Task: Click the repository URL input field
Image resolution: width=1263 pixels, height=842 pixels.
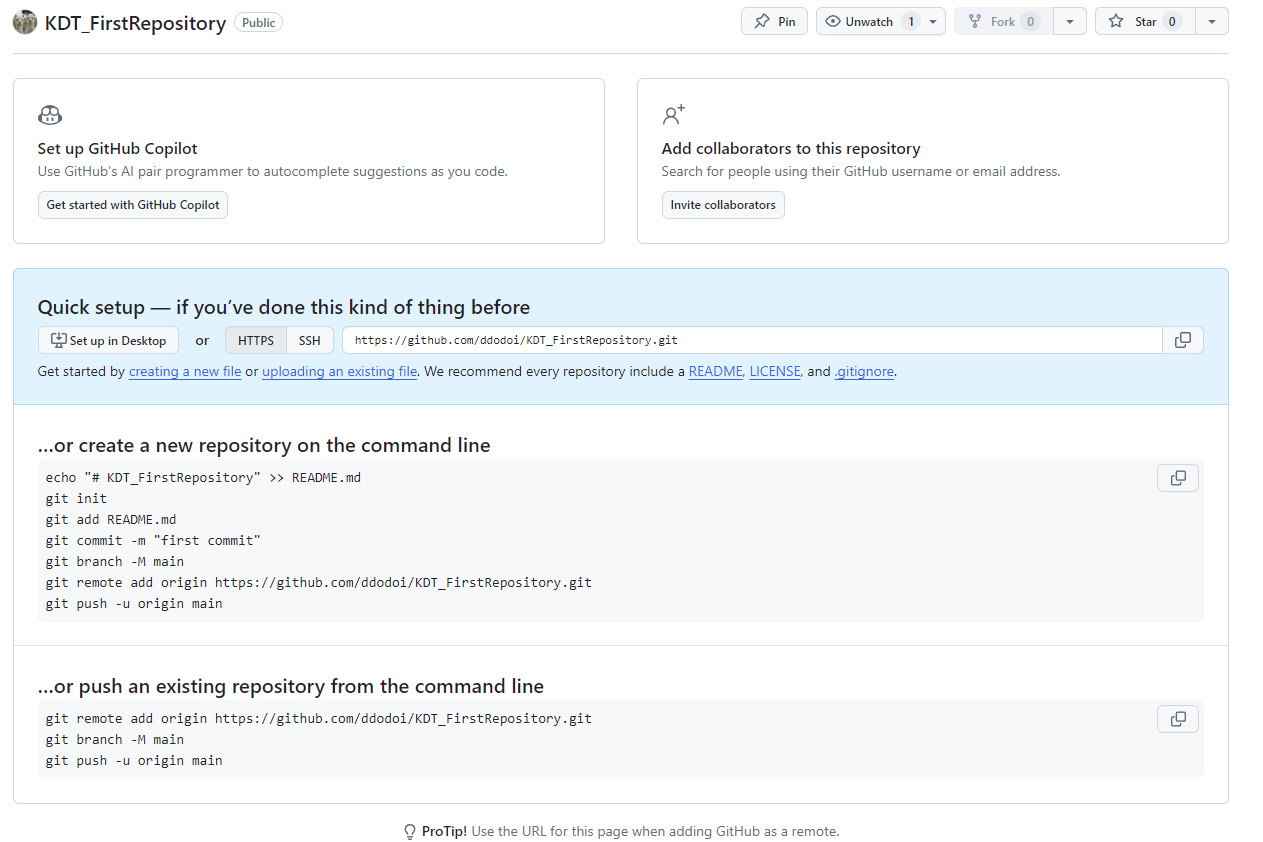Action: (752, 340)
